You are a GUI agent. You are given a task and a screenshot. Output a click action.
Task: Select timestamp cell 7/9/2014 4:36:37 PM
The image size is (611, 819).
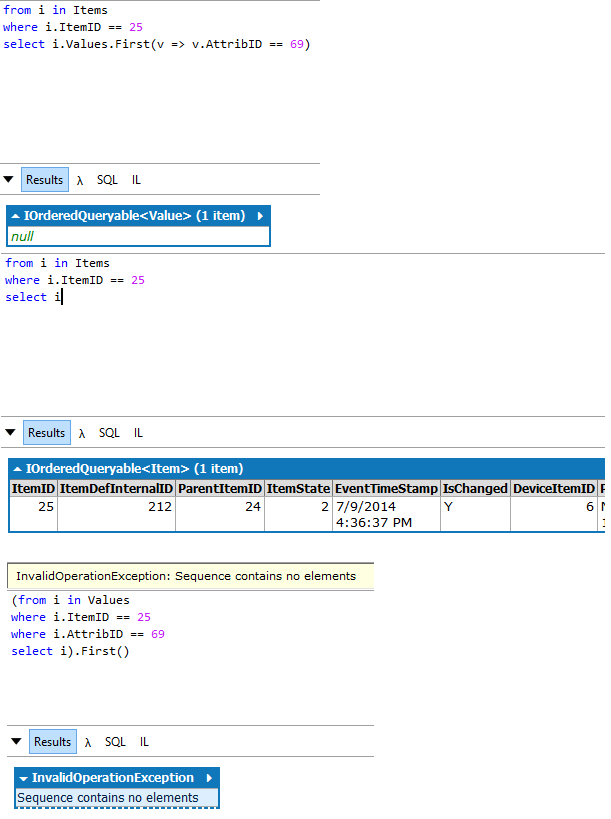pos(386,514)
